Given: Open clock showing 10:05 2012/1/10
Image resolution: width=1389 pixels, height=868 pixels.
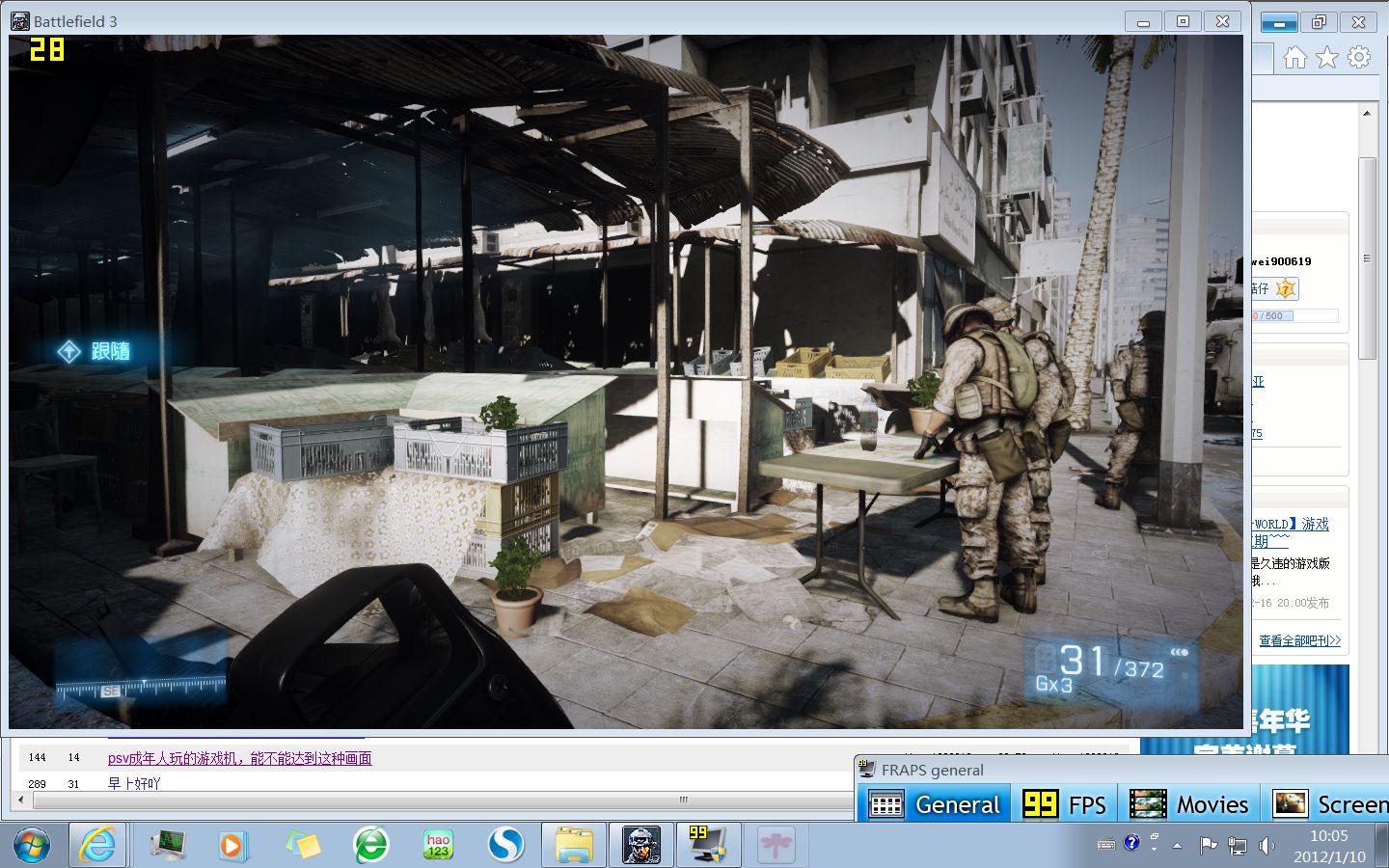Looking at the screenshot, I should tap(1329, 846).
